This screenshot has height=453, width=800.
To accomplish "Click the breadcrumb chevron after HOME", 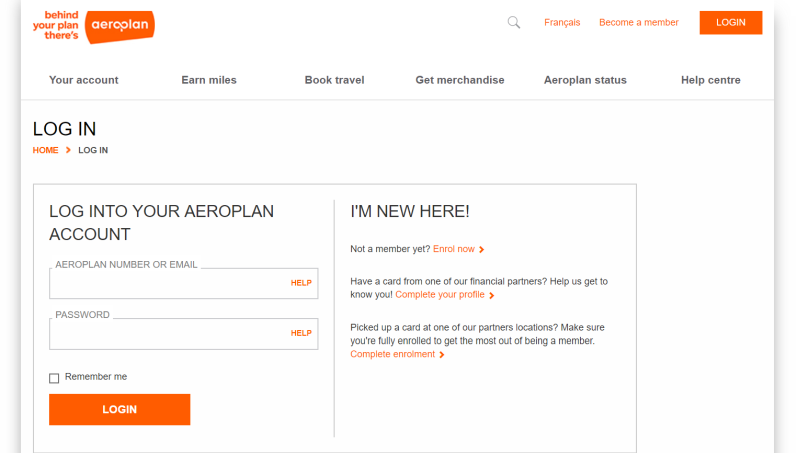I will click(68, 150).
